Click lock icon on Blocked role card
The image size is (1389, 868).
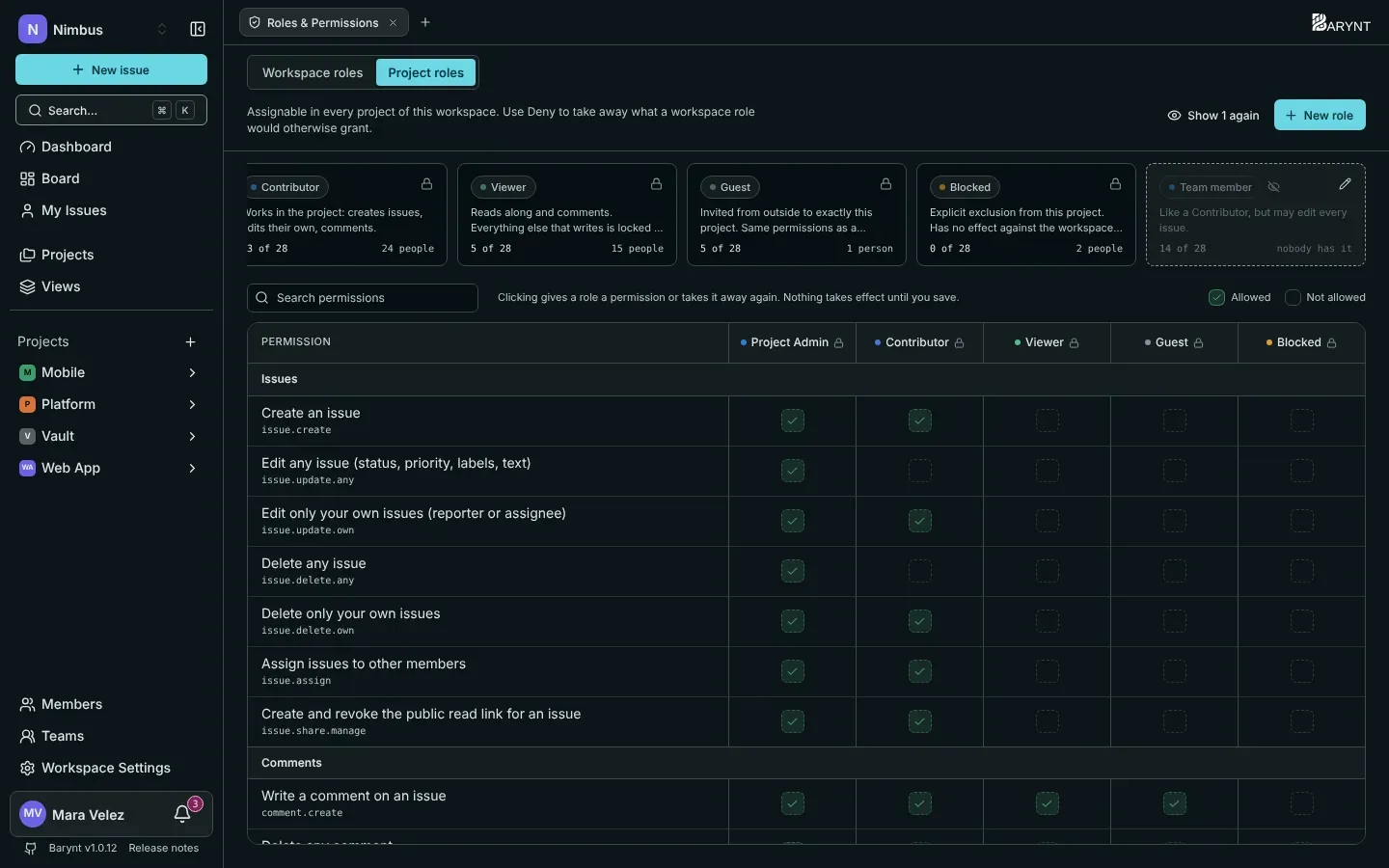(x=1115, y=183)
